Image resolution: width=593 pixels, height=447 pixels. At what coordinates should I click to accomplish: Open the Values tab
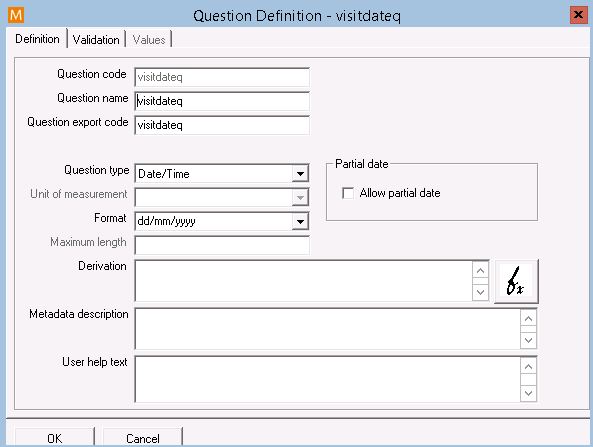[x=149, y=39]
